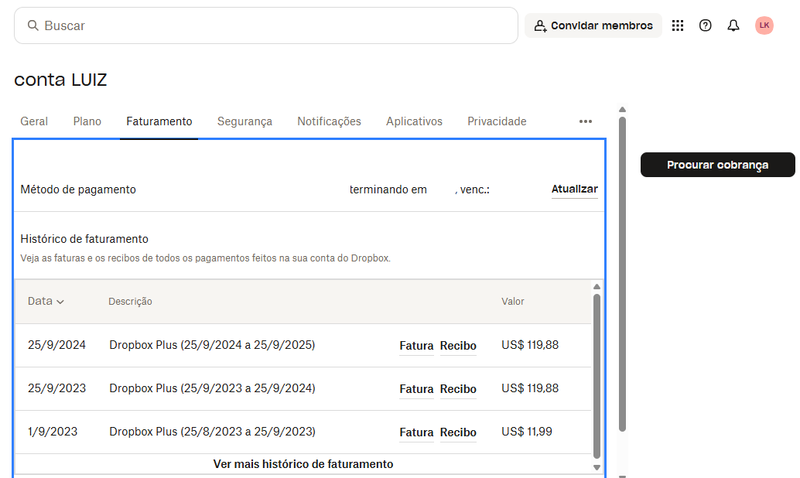The width and height of the screenshot is (800, 478).
Task: Click US$ 119,88 in the 25/9/2024 row
Action: tap(530, 345)
